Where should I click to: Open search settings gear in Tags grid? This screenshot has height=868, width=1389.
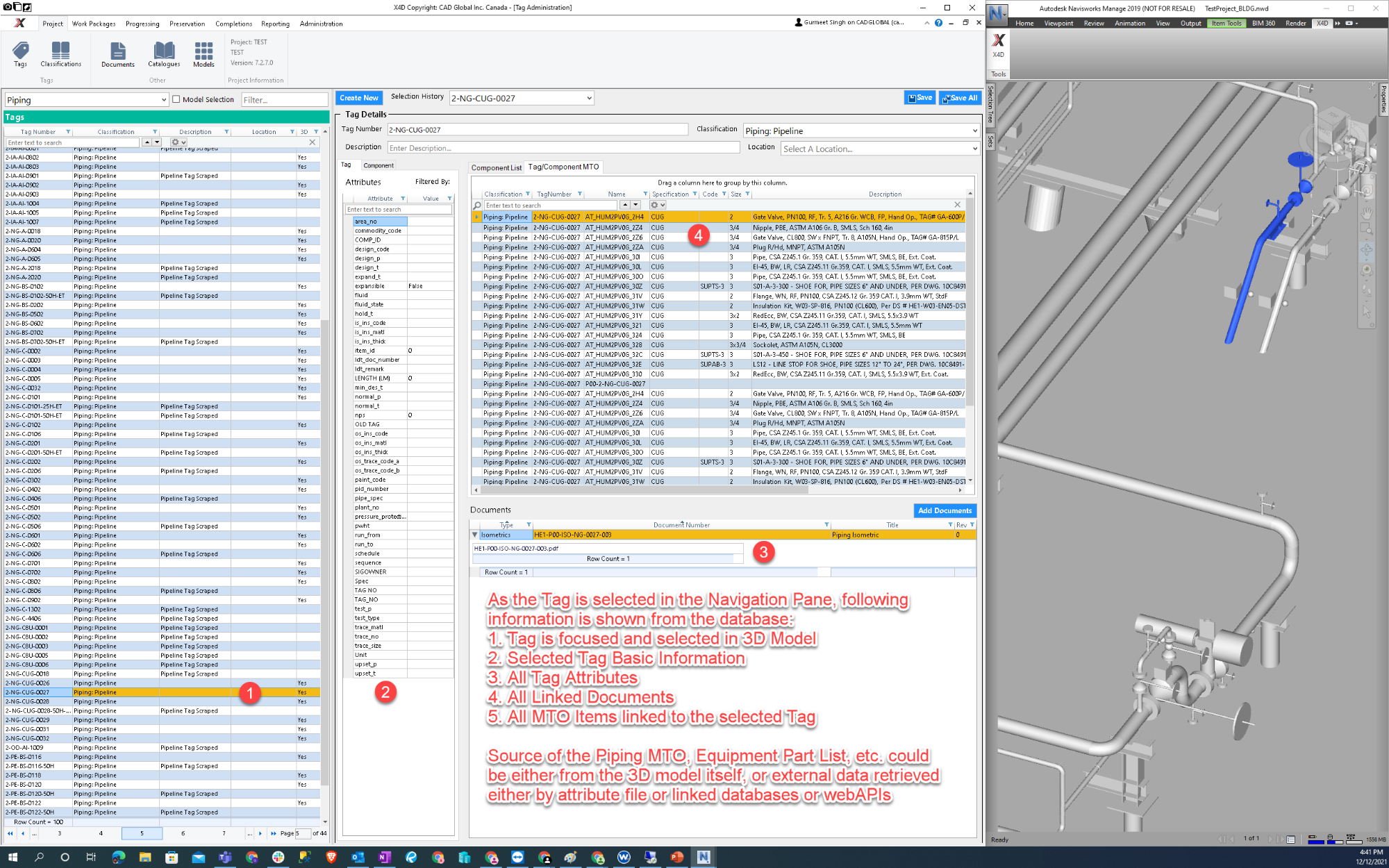pos(178,142)
